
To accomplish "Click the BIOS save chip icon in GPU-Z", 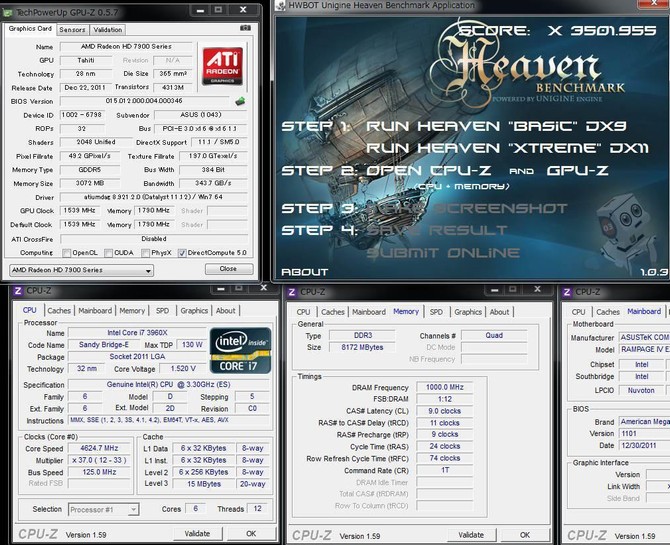I will point(240,101).
